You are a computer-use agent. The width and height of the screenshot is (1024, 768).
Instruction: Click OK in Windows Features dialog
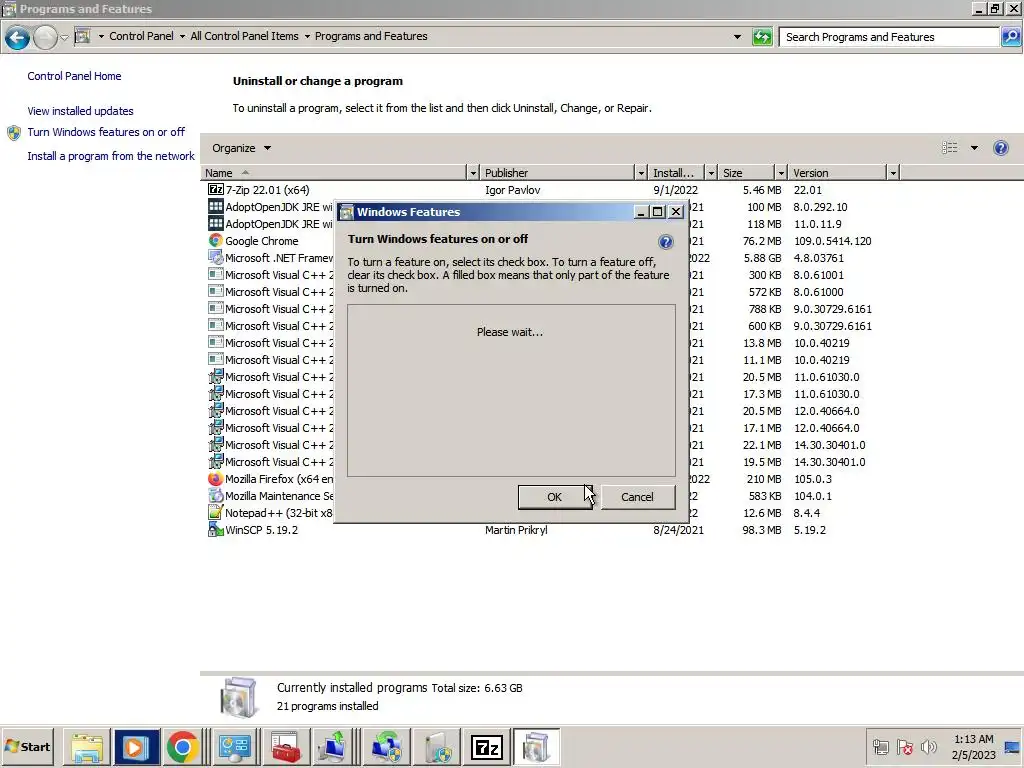[554, 497]
